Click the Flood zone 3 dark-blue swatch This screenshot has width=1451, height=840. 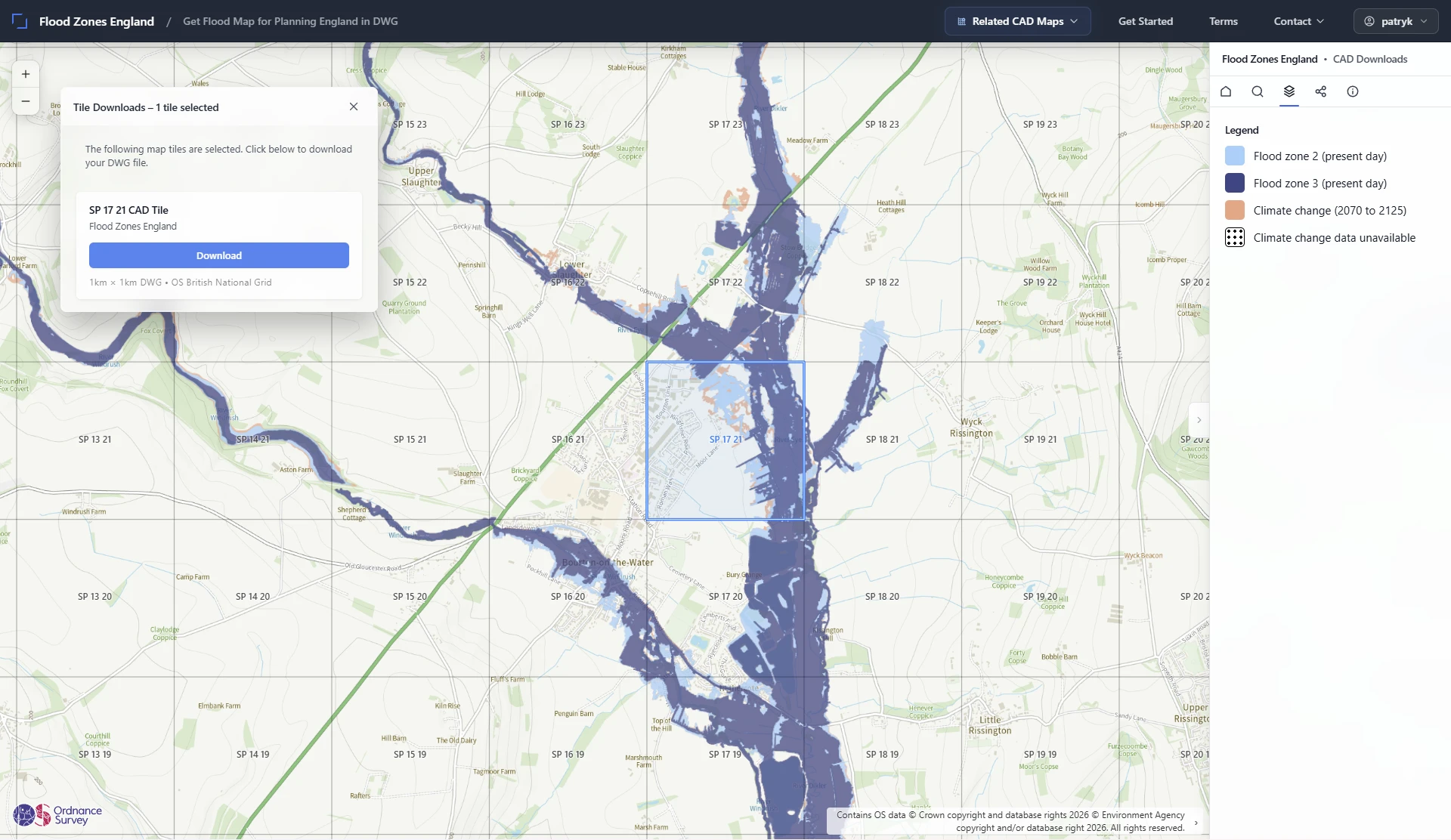[1235, 184]
